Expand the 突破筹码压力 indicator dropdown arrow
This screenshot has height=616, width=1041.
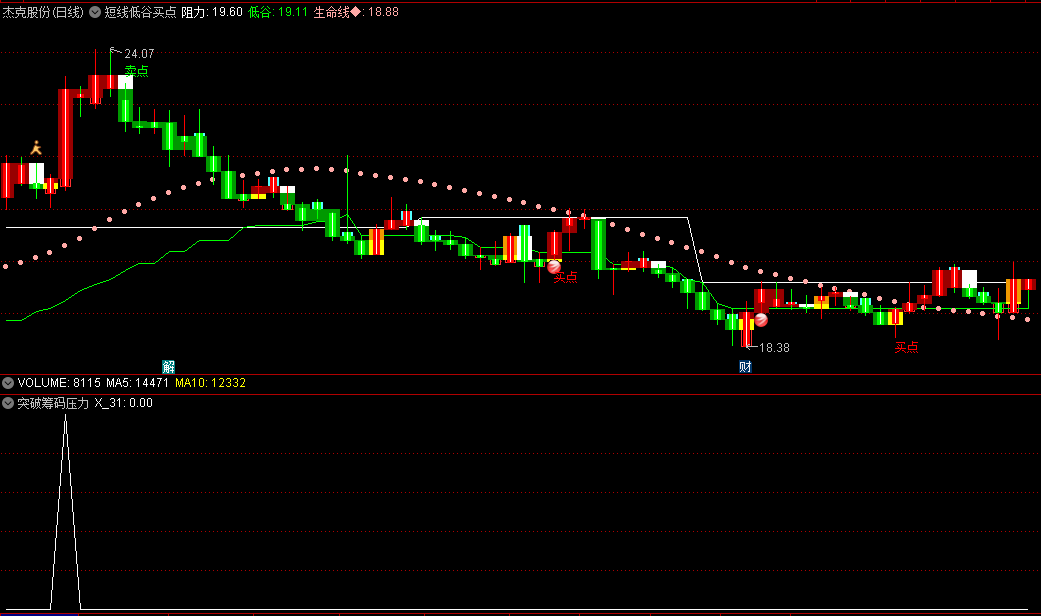pyautogui.click(x=8, y=403)
